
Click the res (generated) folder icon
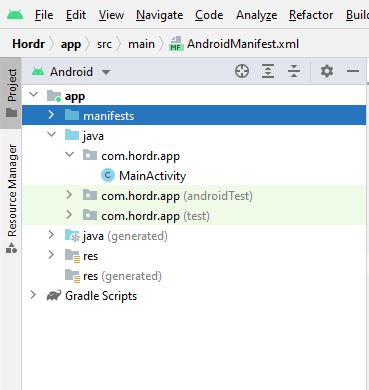pos(72,276)
